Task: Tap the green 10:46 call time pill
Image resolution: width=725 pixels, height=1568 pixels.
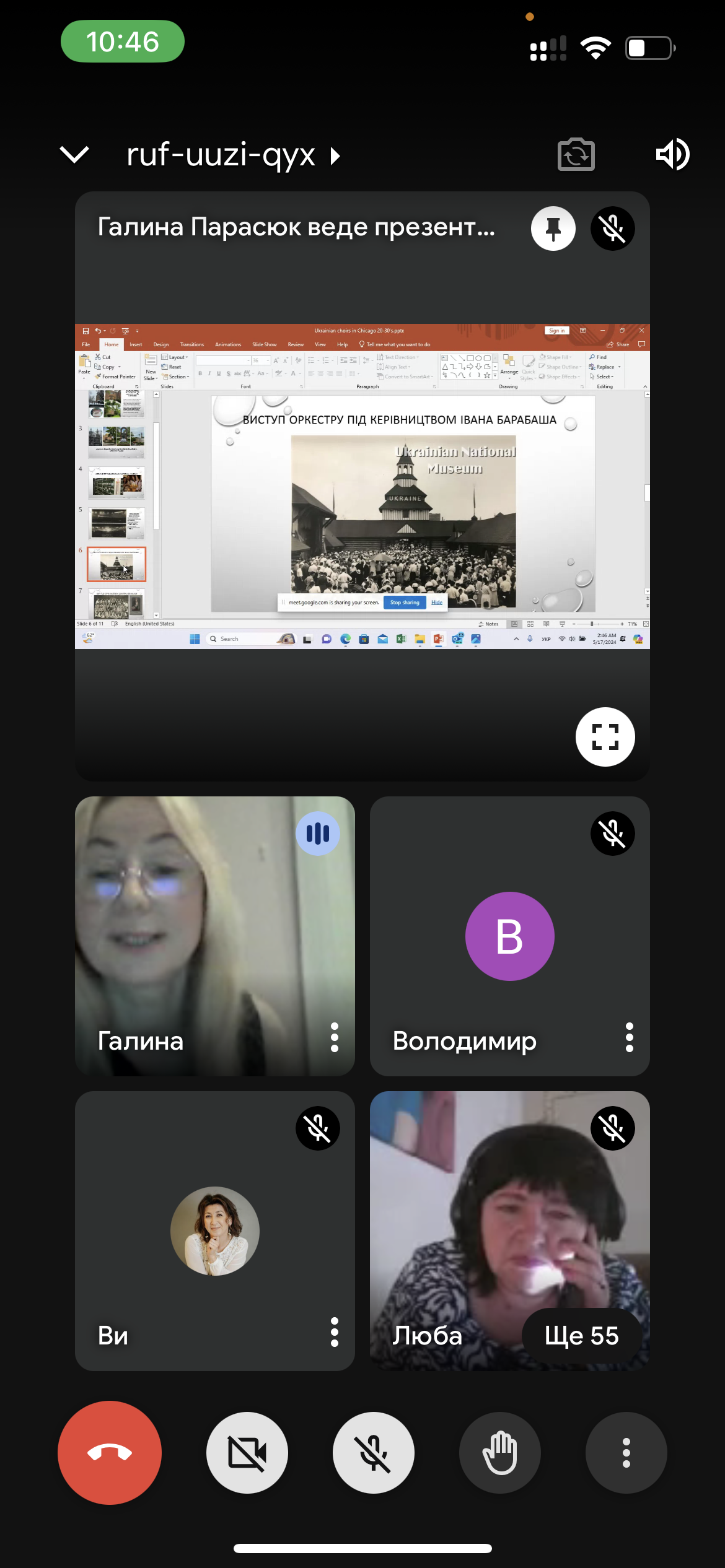Action: 123,41
